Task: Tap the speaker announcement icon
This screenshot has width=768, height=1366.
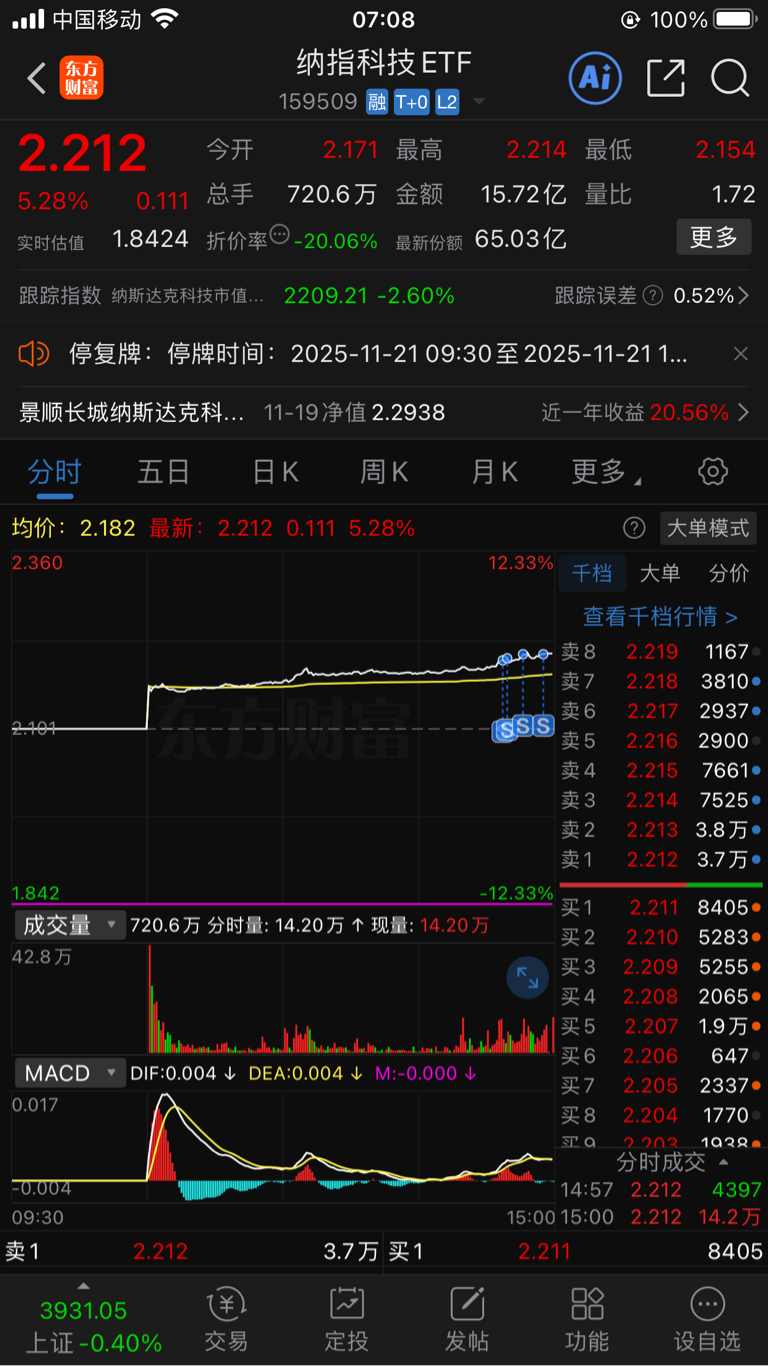Action: point(34,353)
